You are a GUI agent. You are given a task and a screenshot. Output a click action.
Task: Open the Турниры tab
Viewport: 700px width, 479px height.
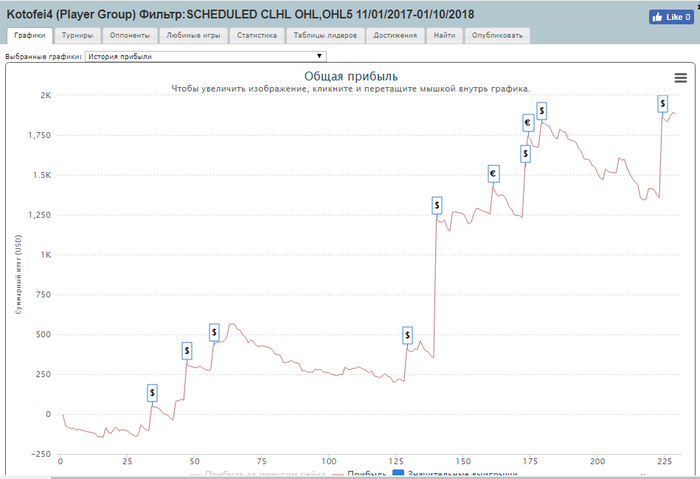[x=77, y=35]
